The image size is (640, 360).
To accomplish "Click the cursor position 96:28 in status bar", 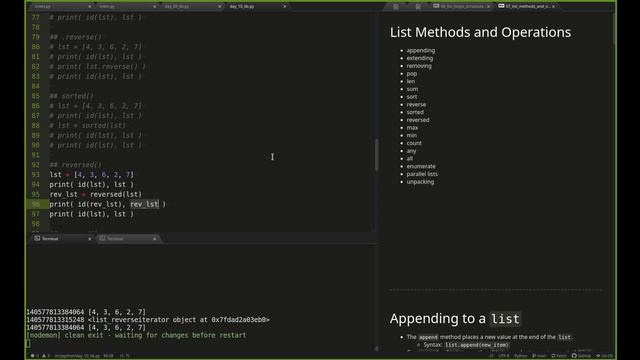I will pos(108,356).
